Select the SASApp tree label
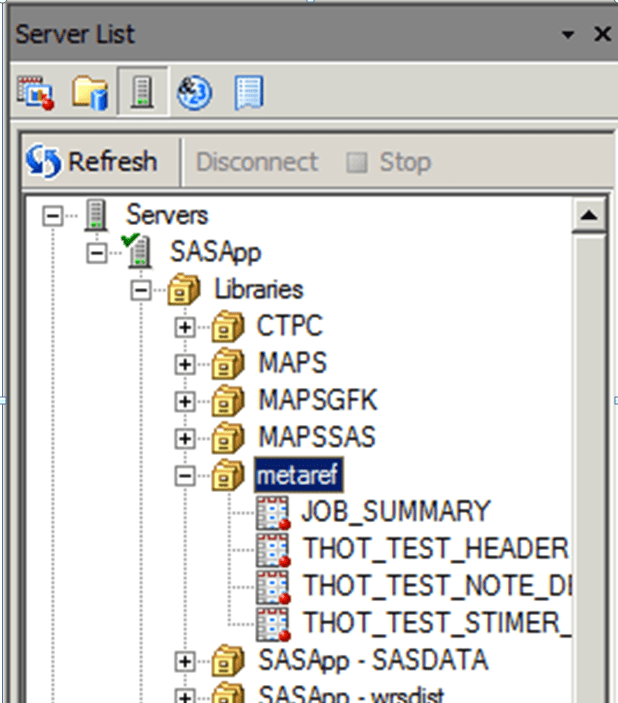618x703 pixels. pos(216,252)
